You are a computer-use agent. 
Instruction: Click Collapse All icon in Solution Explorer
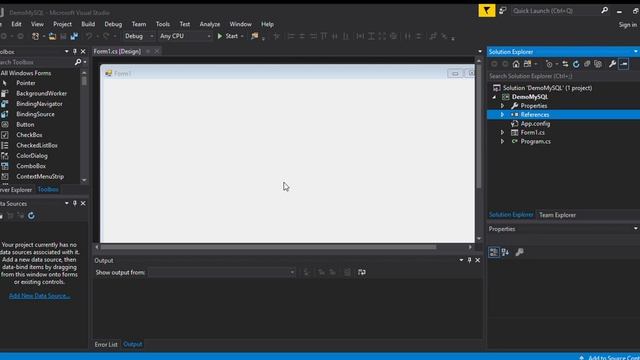point(587,64)
